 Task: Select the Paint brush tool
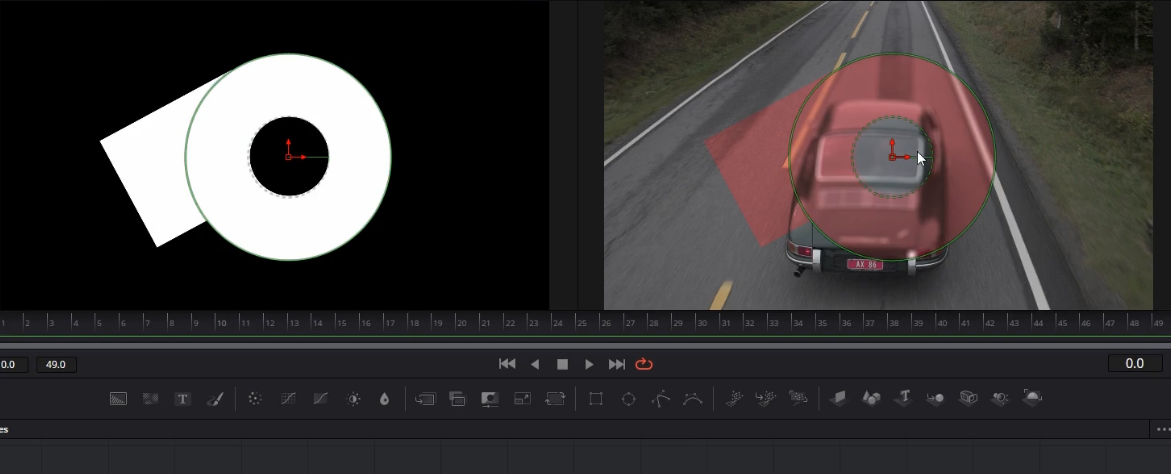coord(214,398)
